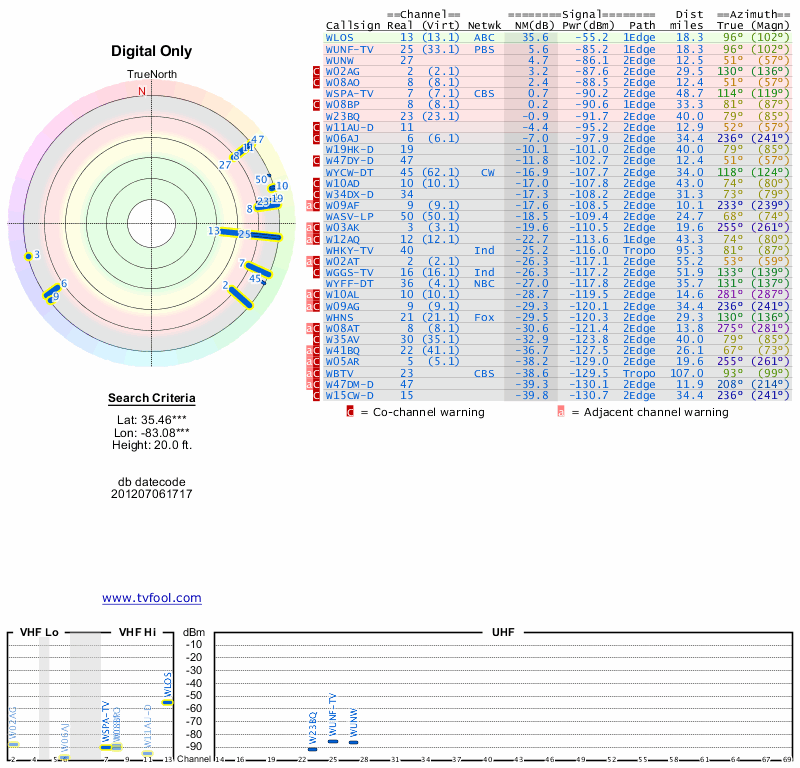
Task: Click the Search Criteria heading
Action: tap(152, 399)
